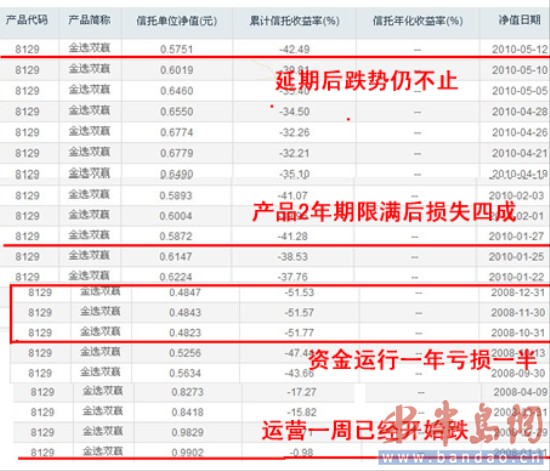Click the 净值日期 column header
Image resolution: width=550 pixels, height=471 pixels.
(x=519, y=20)
